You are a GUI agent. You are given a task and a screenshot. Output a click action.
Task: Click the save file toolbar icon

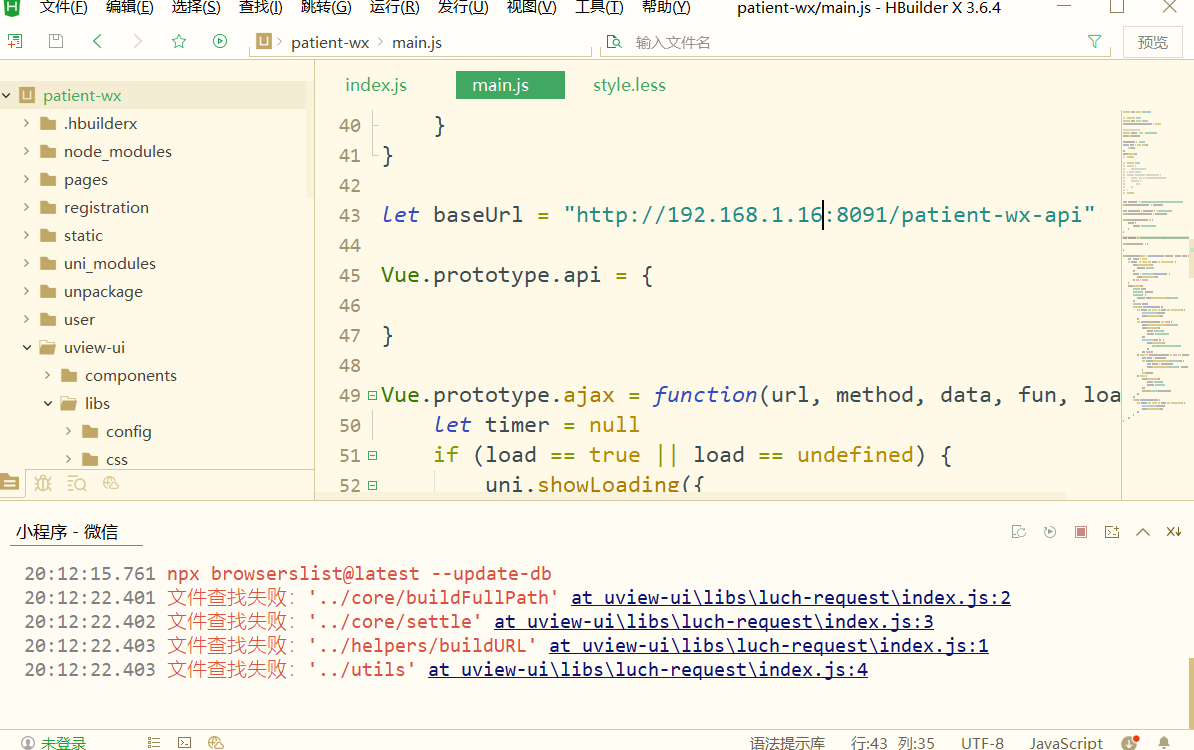[56, 41]
